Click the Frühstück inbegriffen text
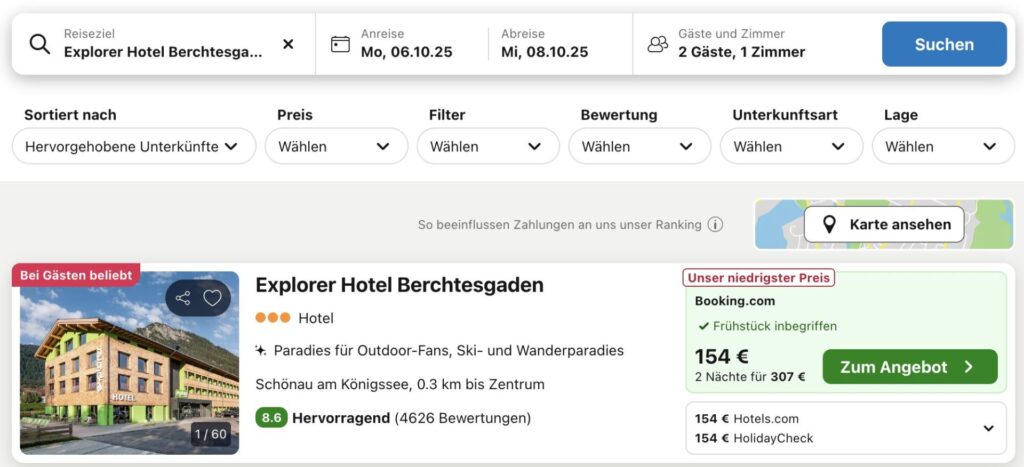This screenshot has height=467, width=1024. pyautogui.click(x=775, y=326)
